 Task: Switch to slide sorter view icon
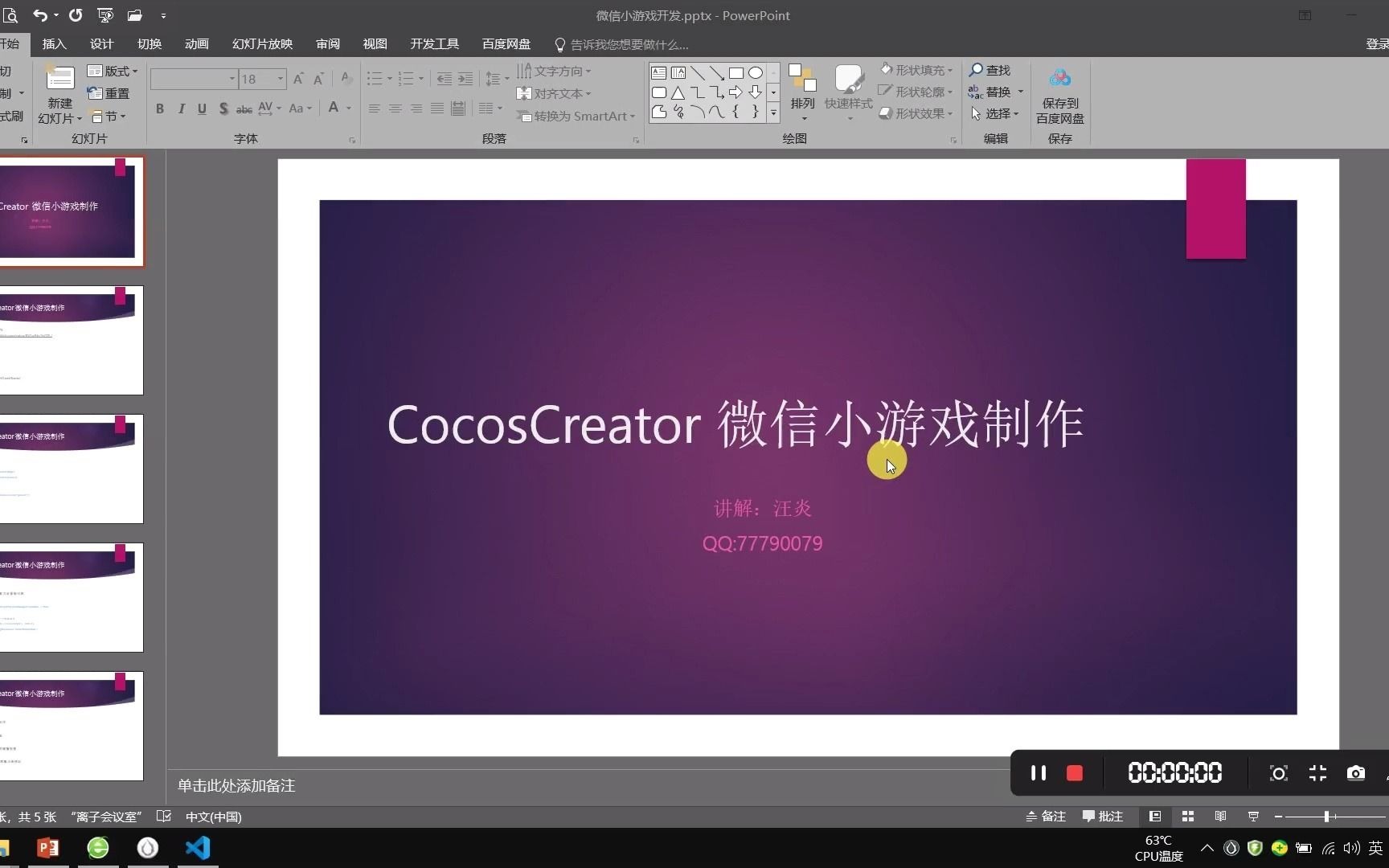[1187, 817]
